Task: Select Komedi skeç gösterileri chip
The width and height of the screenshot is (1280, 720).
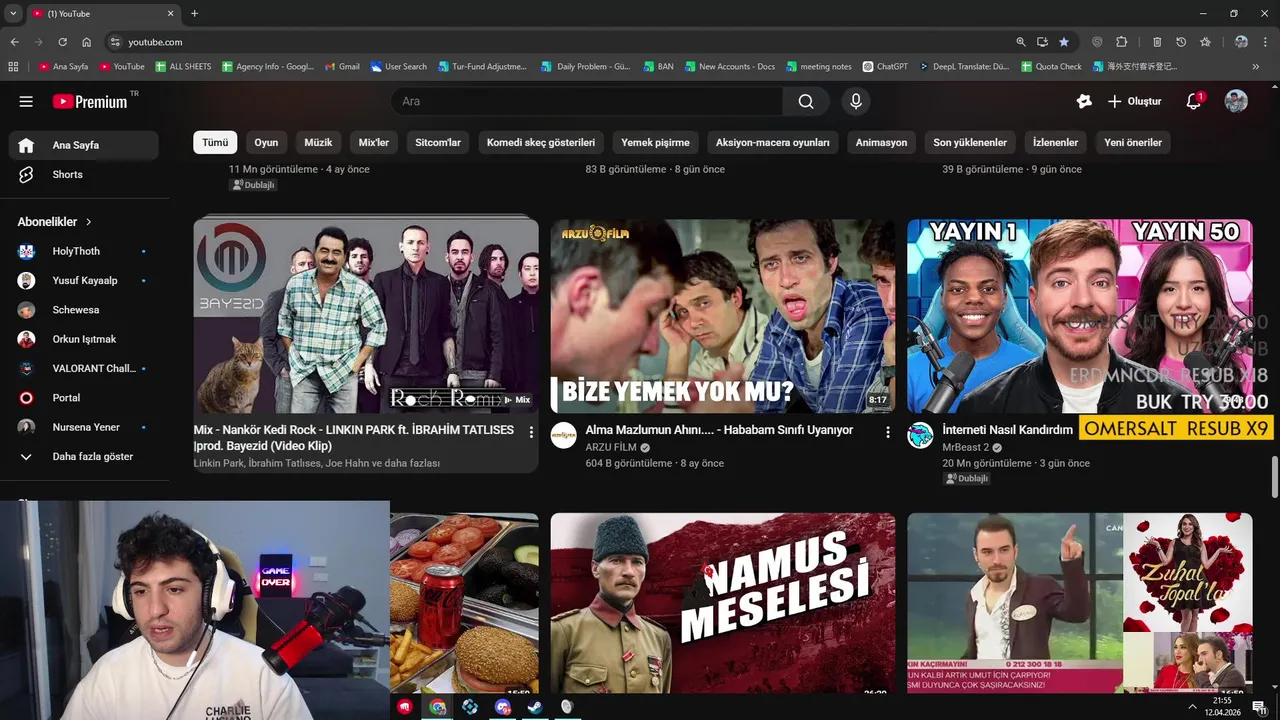Action: (541, 142)
